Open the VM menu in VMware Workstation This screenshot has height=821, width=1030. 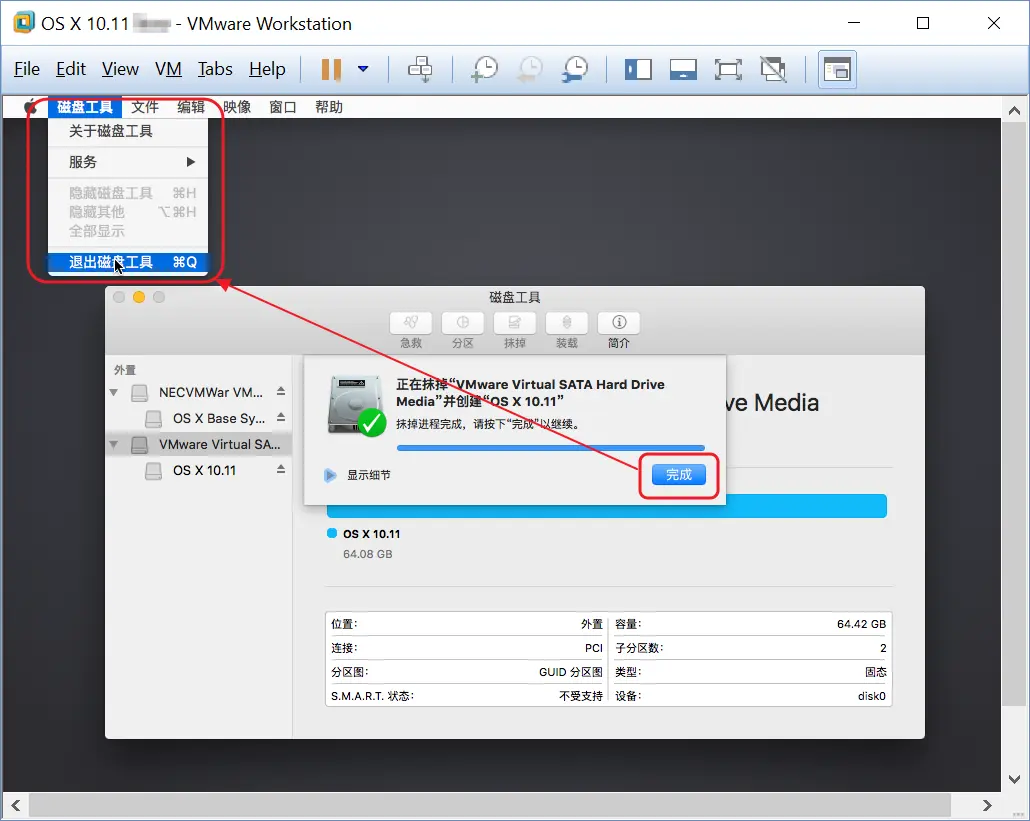coord(168,69)
